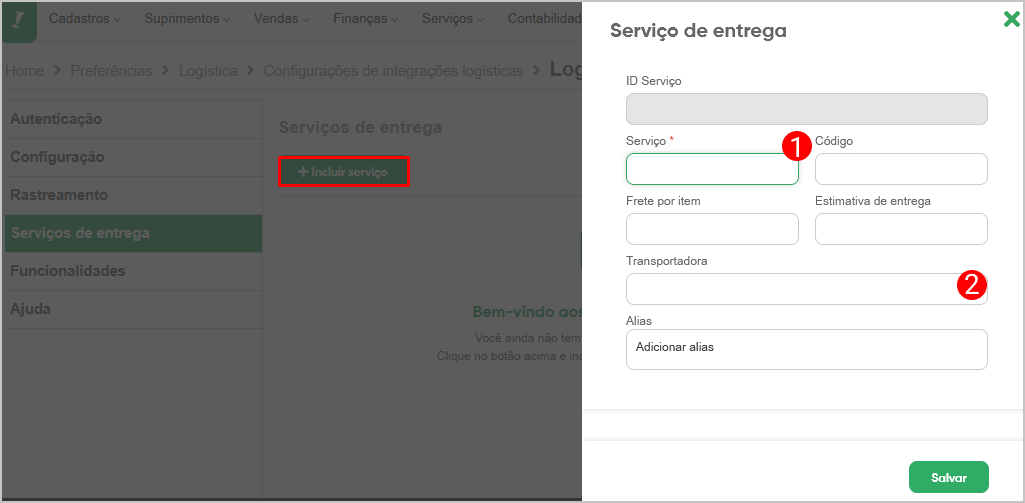
Task: Open the Preferências breadcrumb link
Action: click(111, 71)
